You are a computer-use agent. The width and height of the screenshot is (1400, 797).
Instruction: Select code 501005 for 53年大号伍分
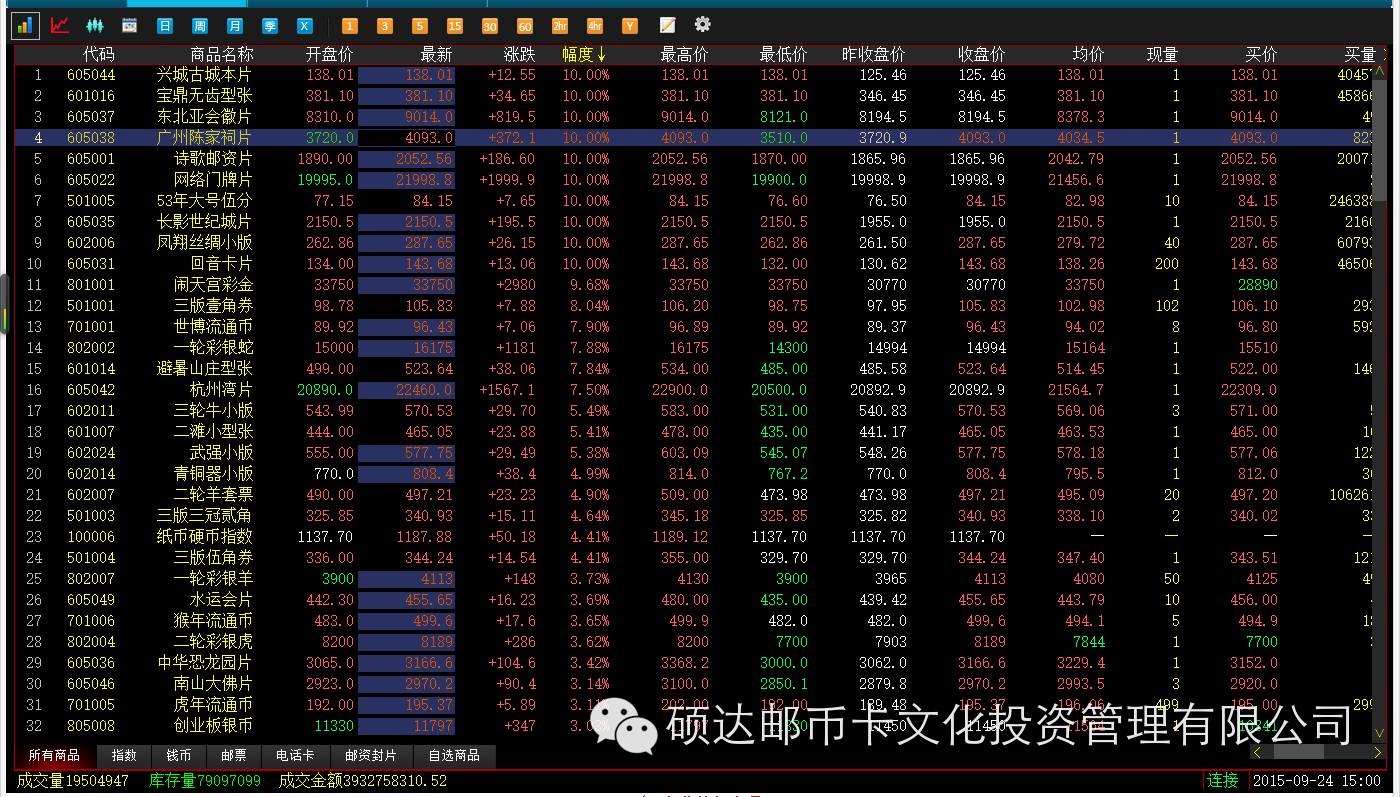click(x=91, y=201)
